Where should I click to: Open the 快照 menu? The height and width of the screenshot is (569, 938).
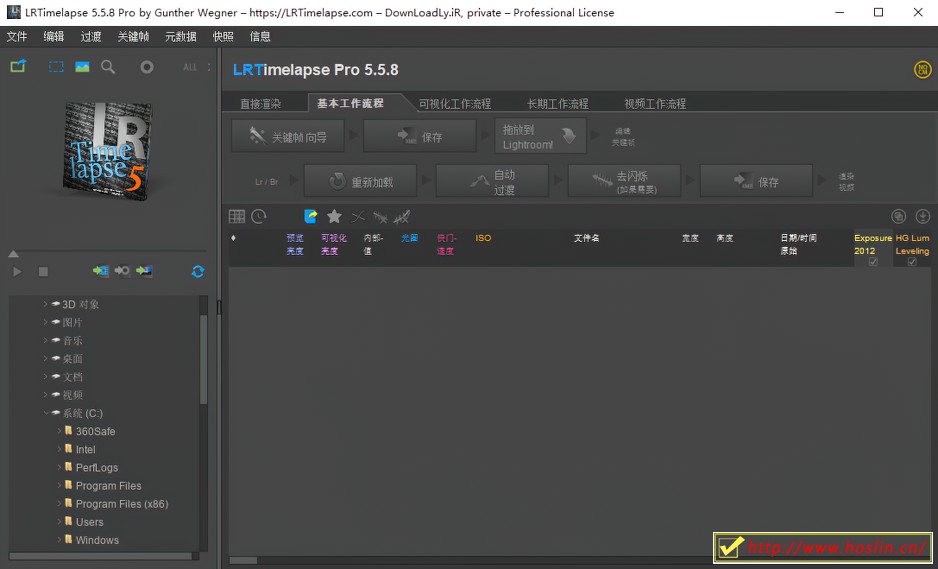coord(223,36)
